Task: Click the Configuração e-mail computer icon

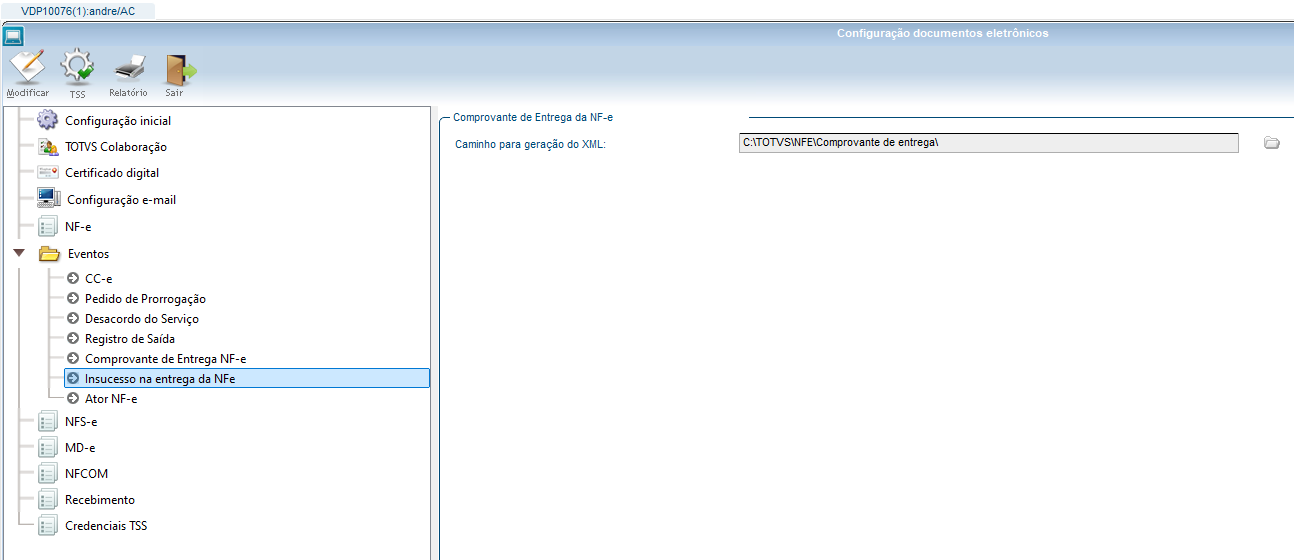Action: pos(48,198)
